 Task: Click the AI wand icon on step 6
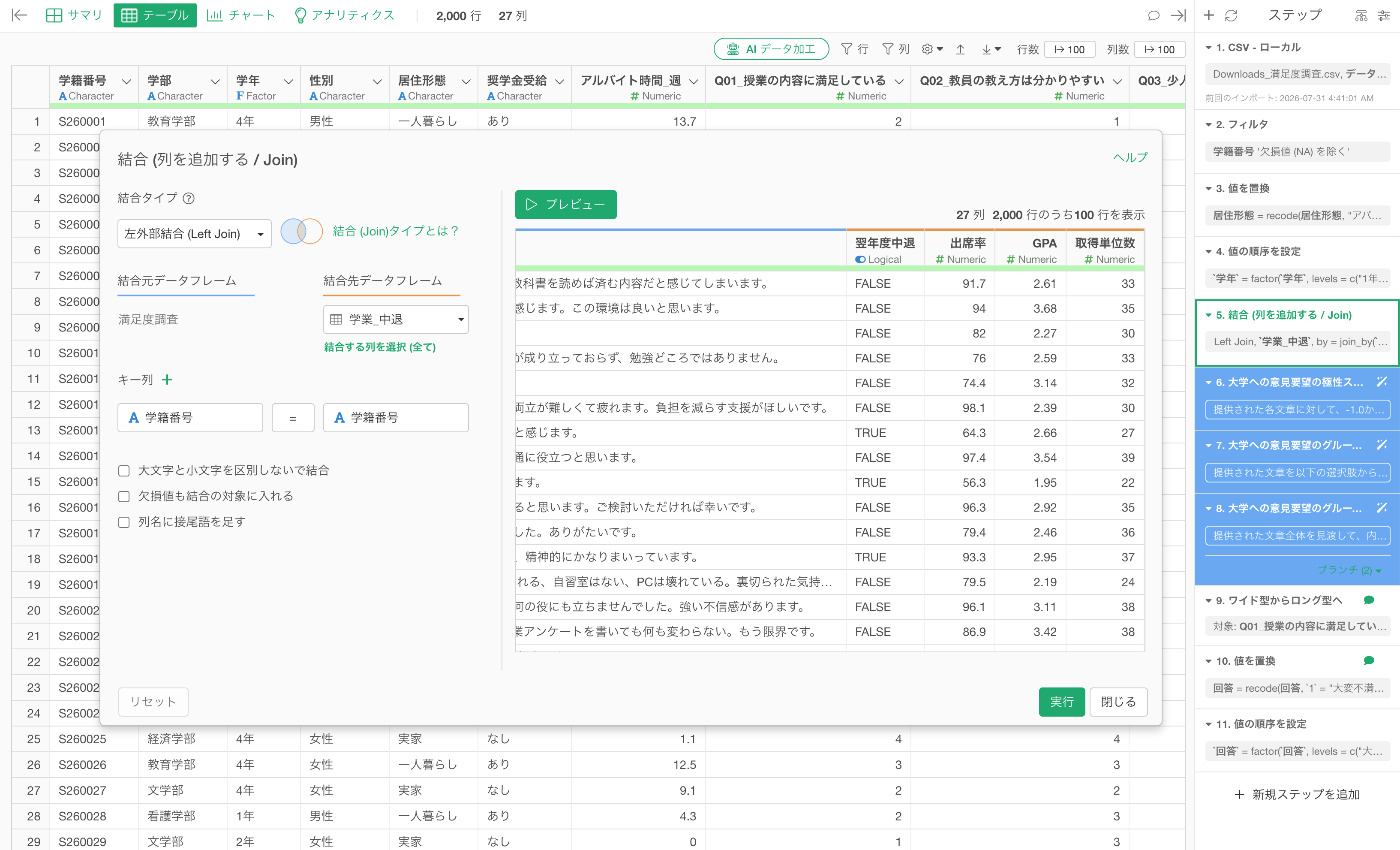click(x=1382, y=382)
